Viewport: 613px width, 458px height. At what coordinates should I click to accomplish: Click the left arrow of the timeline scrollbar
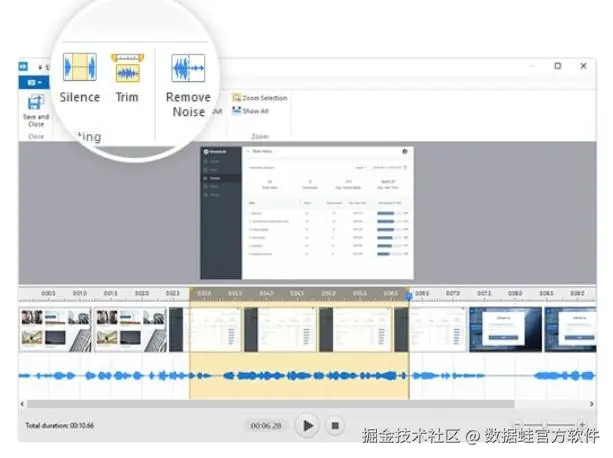(x=22, y=404)
